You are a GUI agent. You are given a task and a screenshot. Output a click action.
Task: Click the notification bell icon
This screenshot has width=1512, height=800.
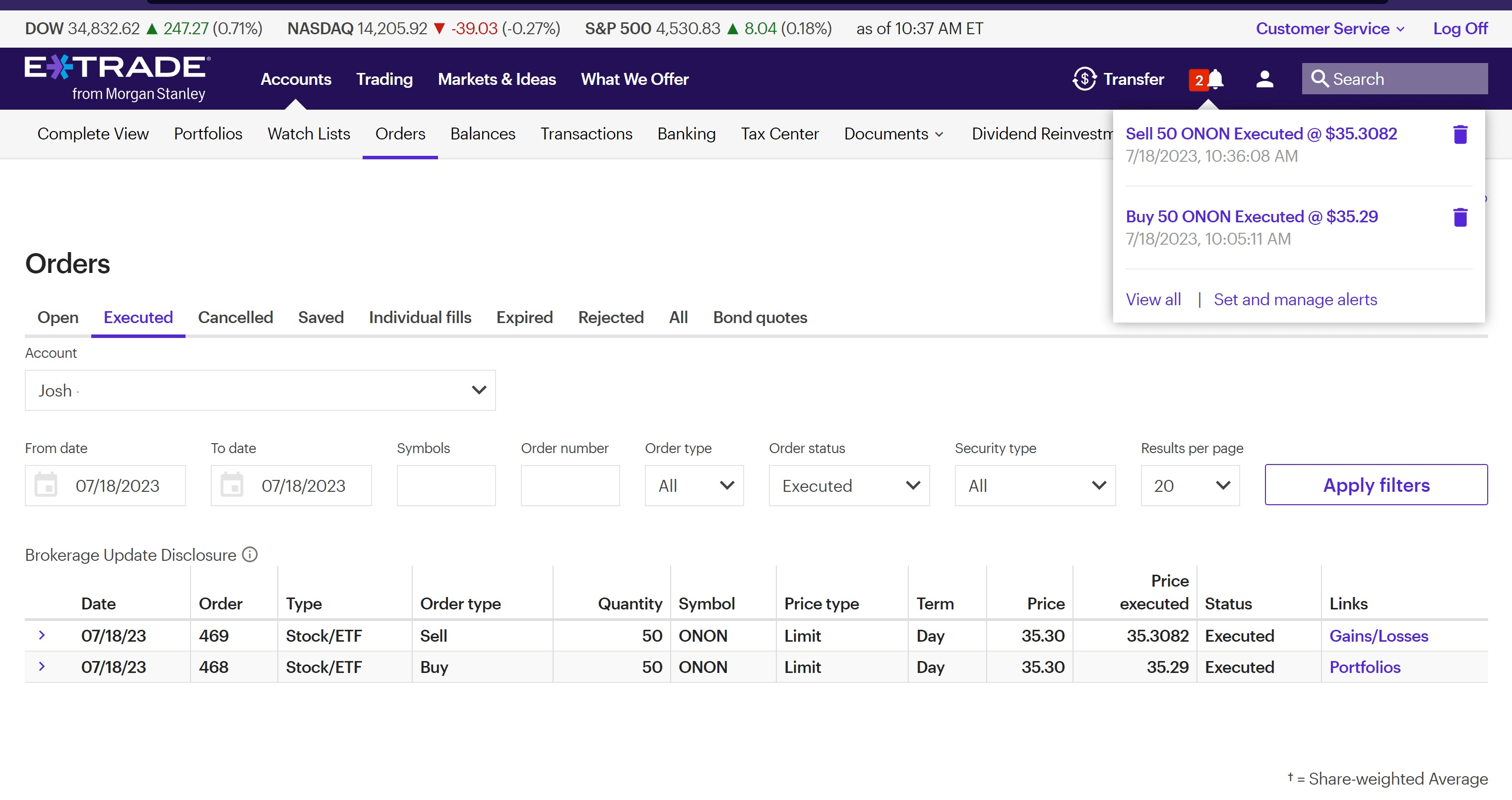1214,79
